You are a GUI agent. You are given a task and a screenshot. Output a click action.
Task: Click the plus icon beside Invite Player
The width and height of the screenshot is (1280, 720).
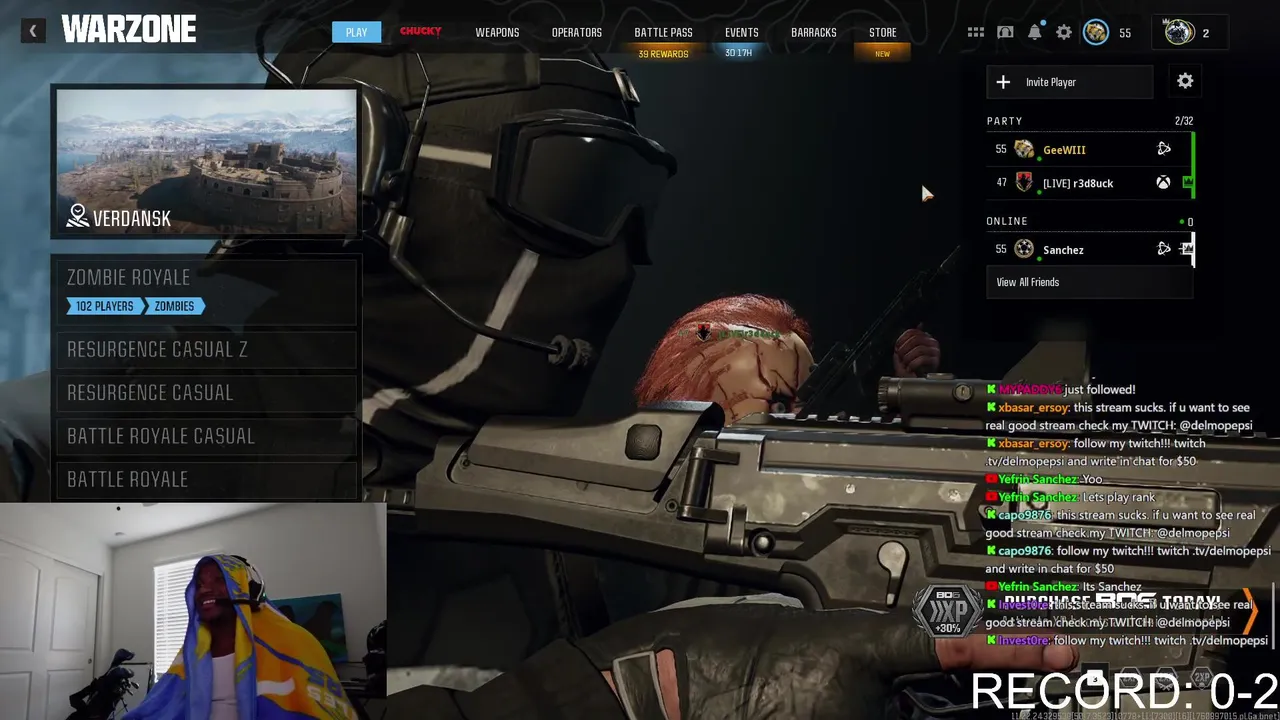[x=1003, y=82]
